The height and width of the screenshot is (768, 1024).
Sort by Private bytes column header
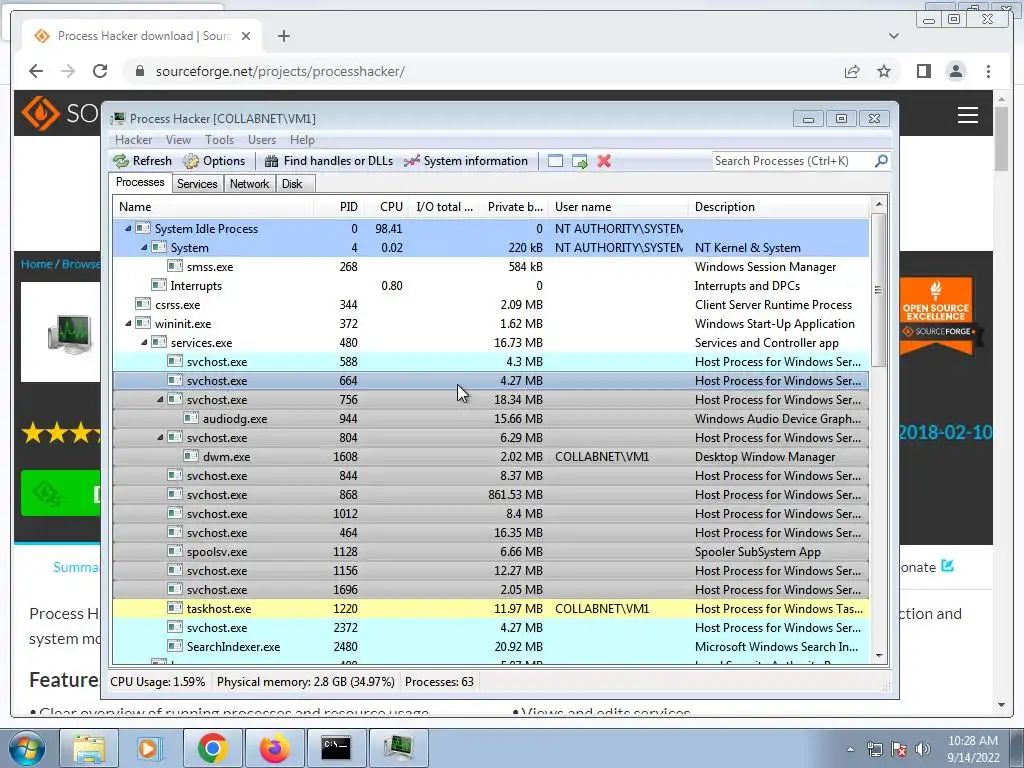point(514,207)
